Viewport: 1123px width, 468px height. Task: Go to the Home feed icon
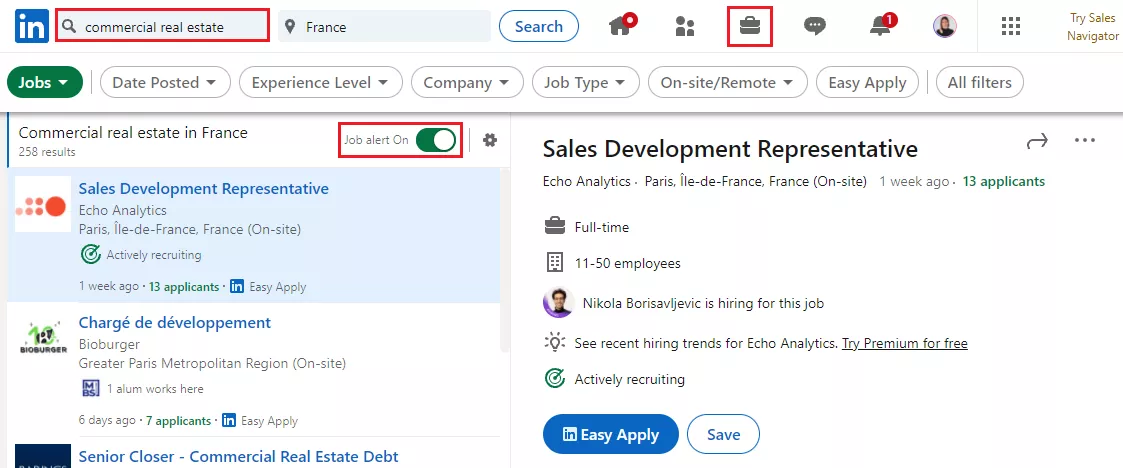[x=622, y=26]
